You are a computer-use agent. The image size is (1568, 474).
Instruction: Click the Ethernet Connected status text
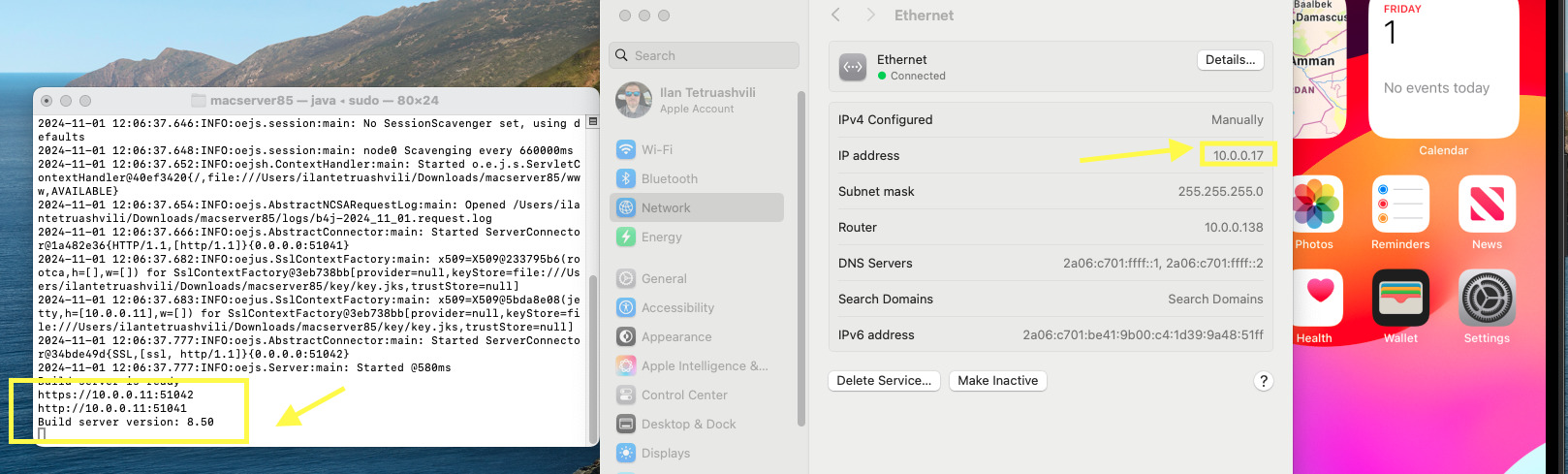[x=918, y=76]
